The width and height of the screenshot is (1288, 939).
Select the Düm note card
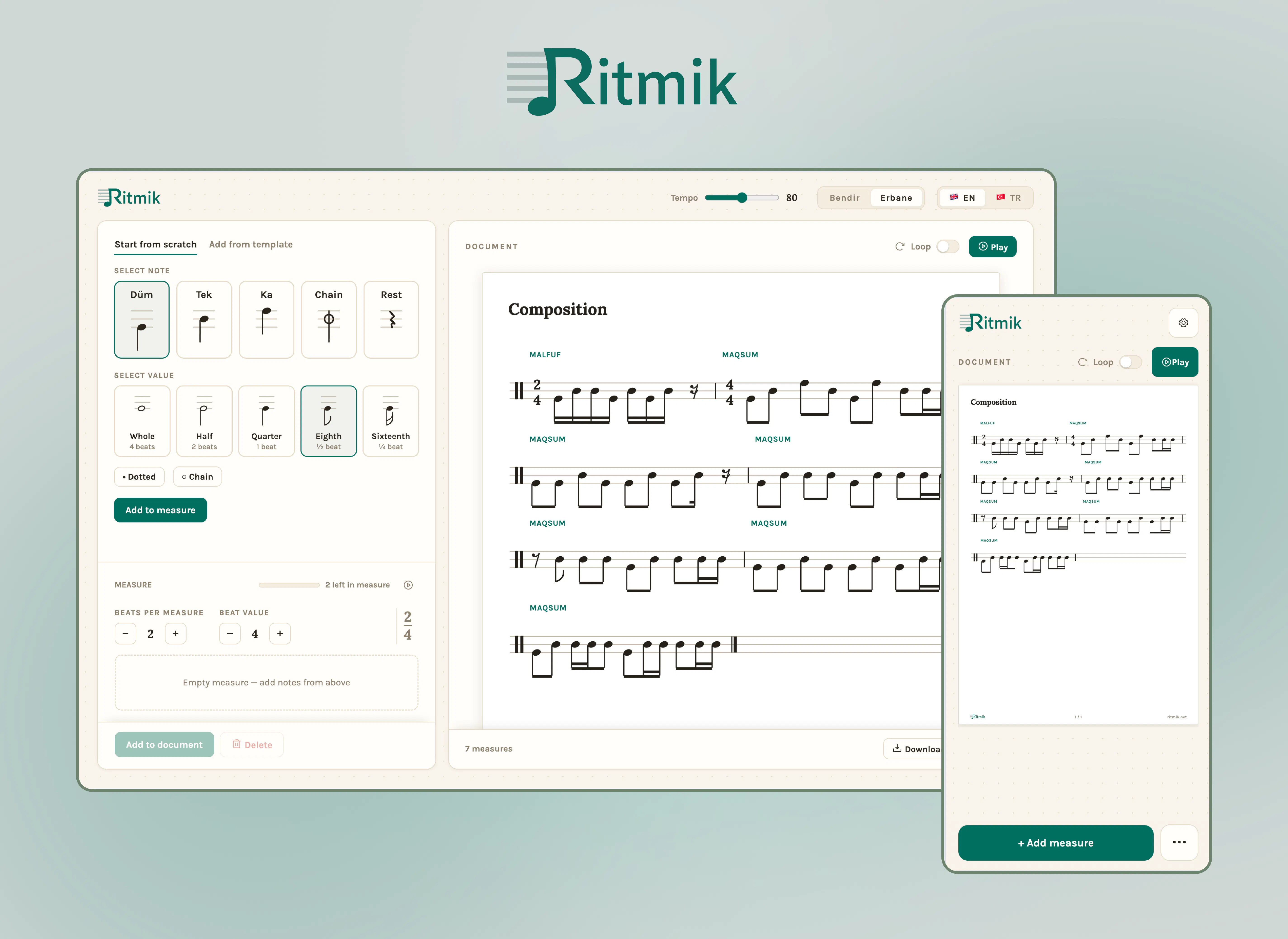coord(142,320)
